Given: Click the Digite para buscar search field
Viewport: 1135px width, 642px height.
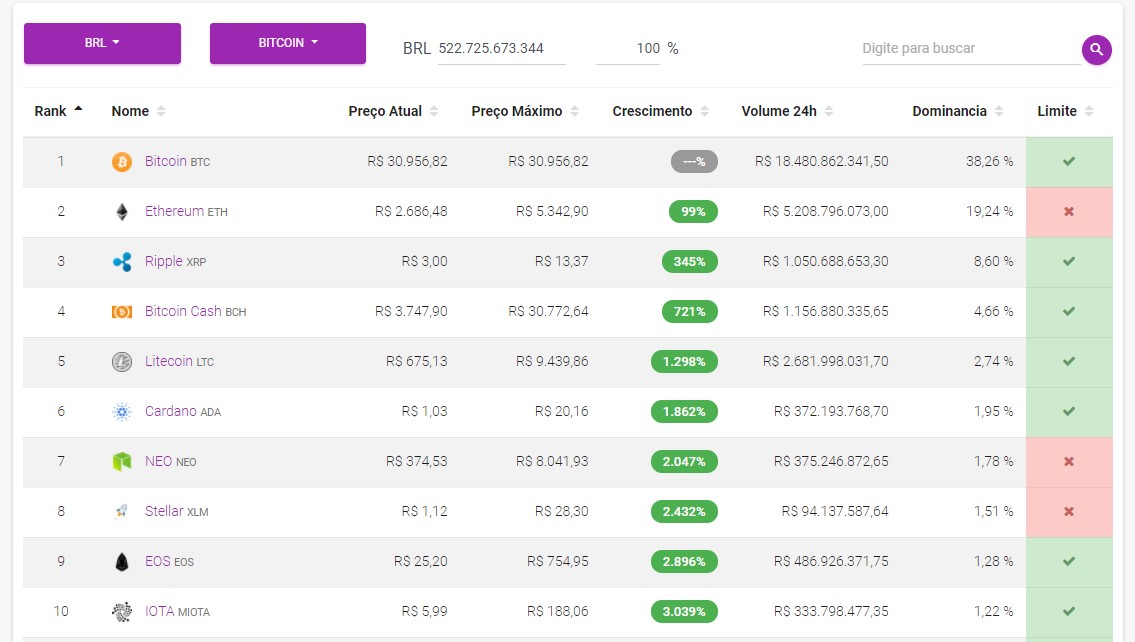Looking at the screenshot, I should pyautogui.click(x=970, y=48).
